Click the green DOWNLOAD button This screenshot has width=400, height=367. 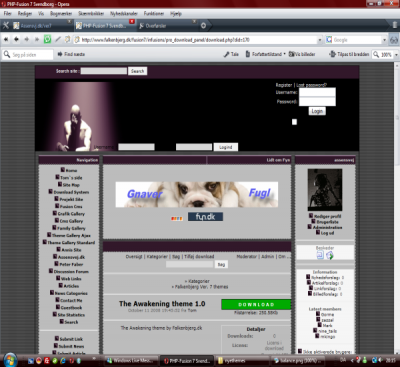point(256,305)
